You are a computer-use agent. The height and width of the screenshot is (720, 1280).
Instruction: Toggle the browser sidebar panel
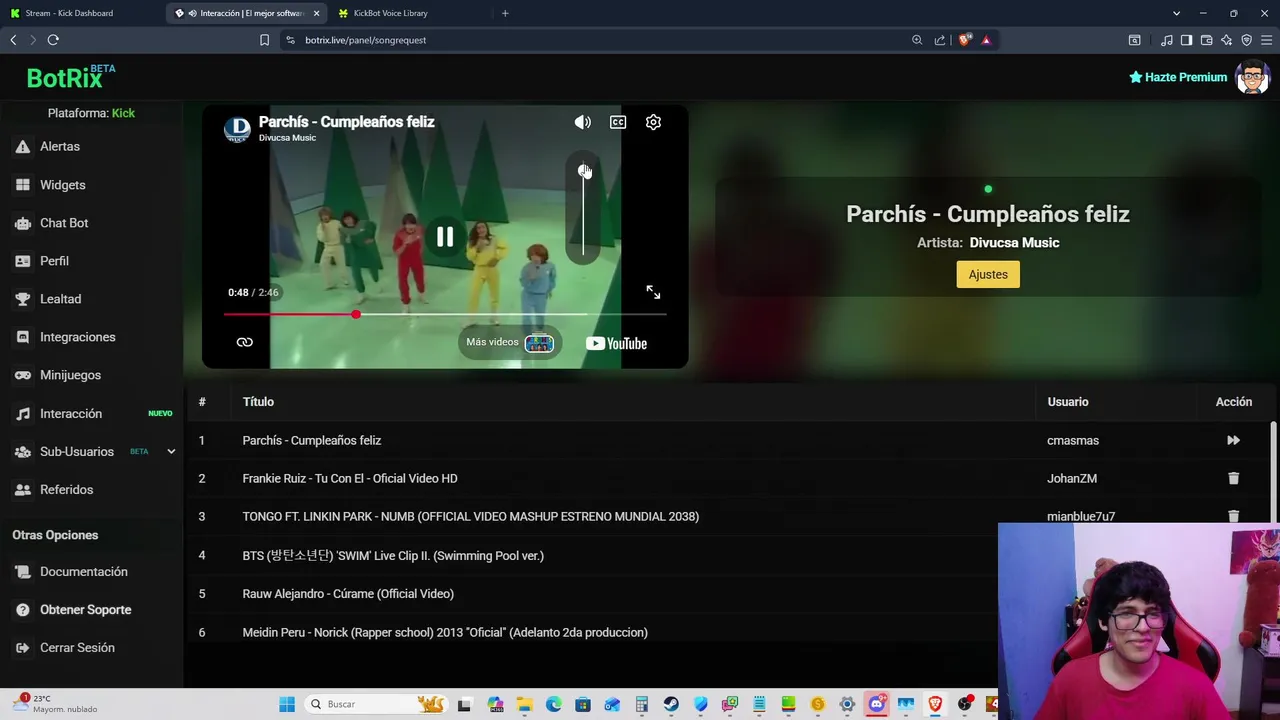(1186, 40)
